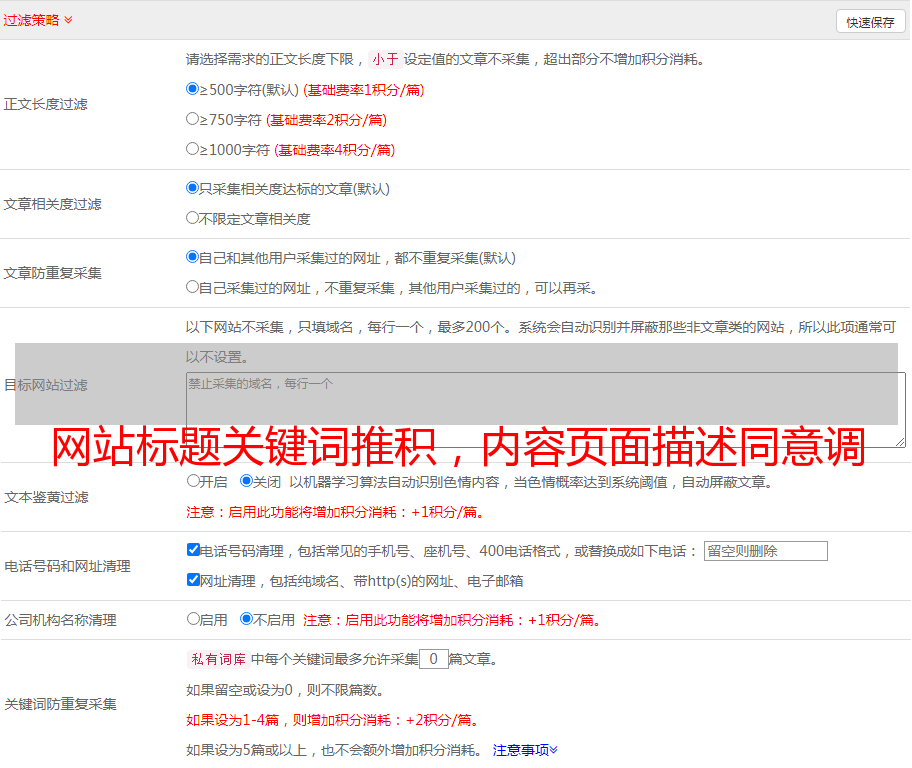Click the 私有词库 tag

tap(216, 659)
